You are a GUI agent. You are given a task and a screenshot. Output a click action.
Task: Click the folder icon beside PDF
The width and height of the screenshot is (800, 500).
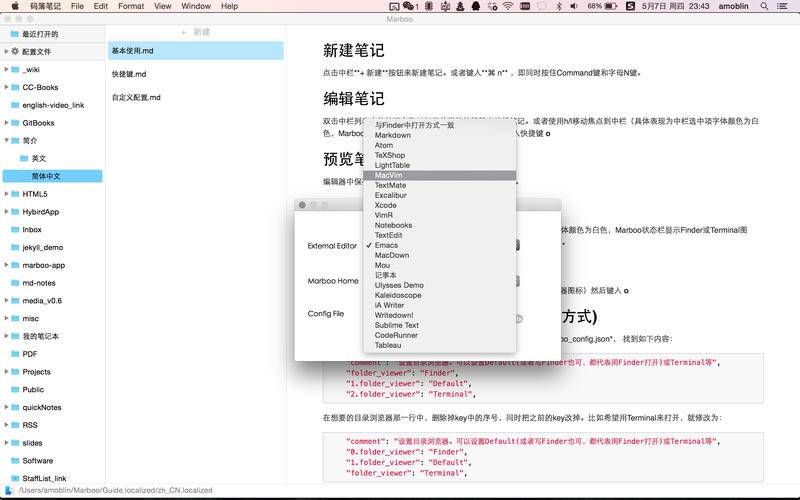click(x=15, y=354)
